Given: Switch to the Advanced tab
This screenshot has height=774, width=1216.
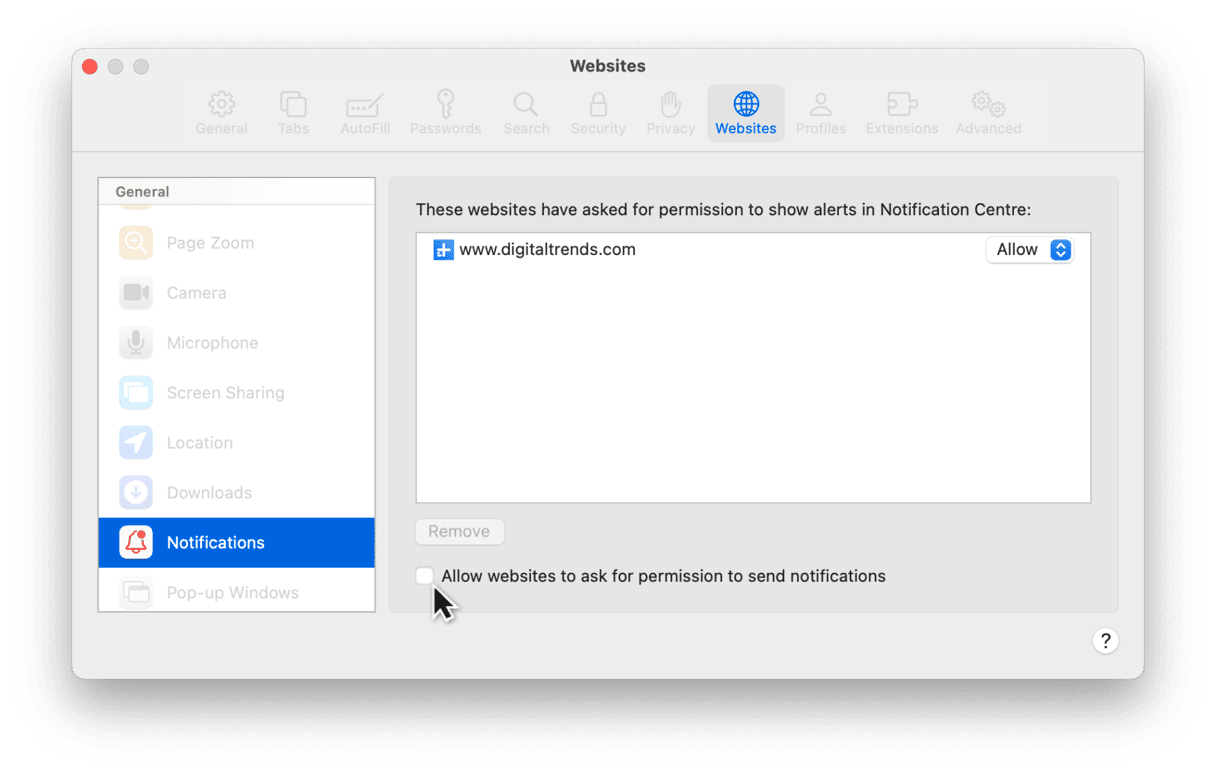Looking at the screenshot, I should click(x=988, y=112).
